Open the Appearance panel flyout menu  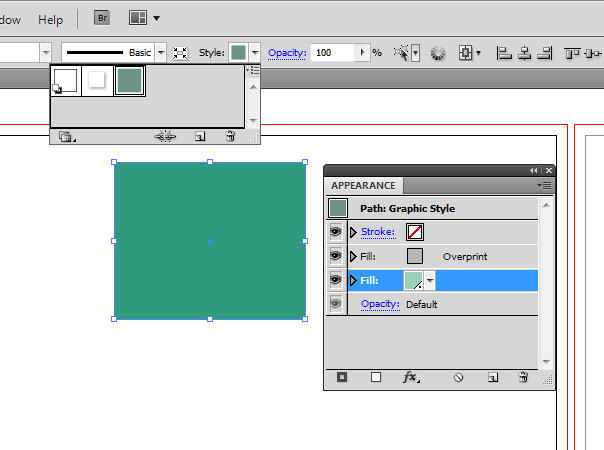tap(544, 186)
